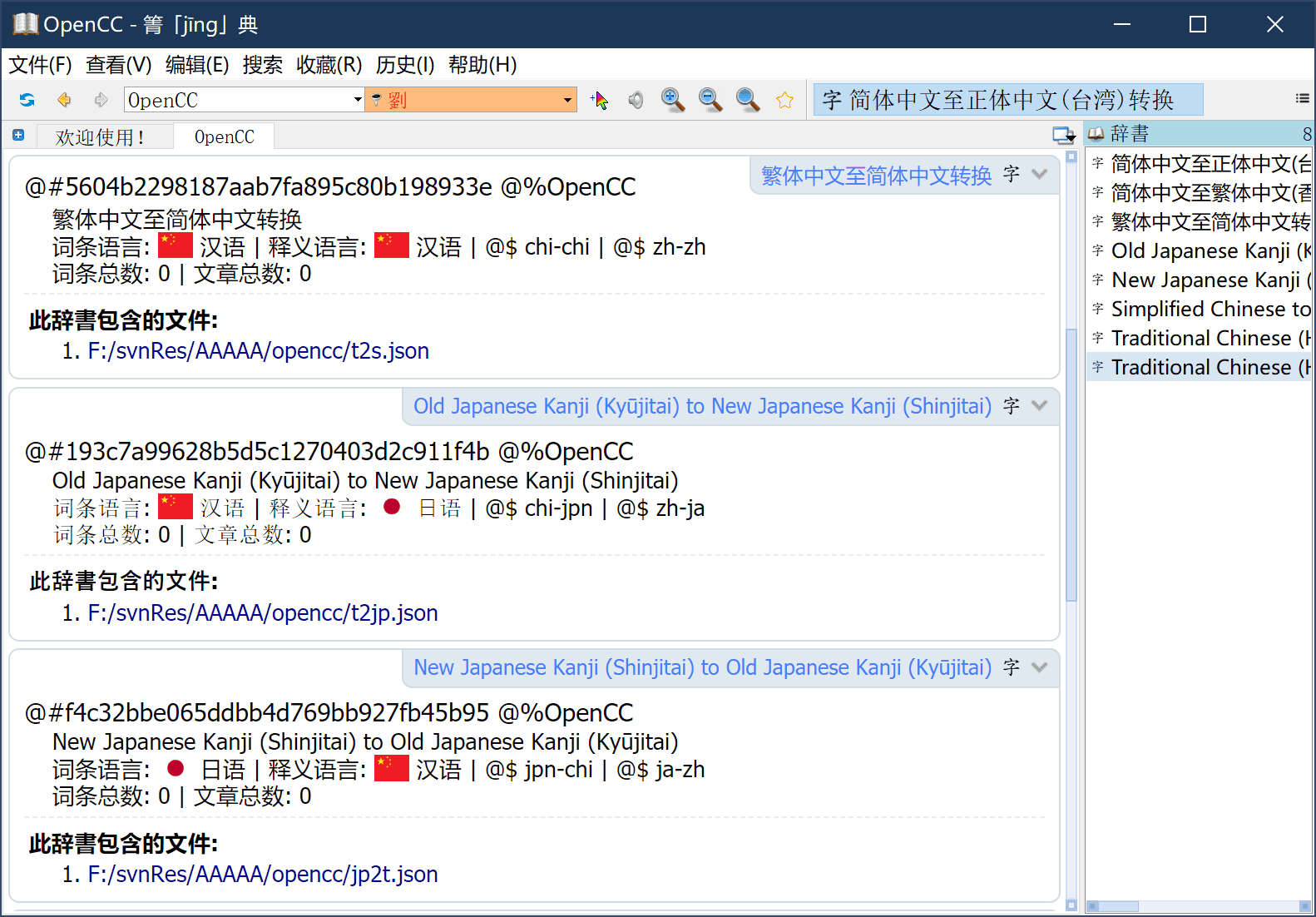Screen dimensions: 1316x917
Task: Click the search word input field containing OpenCC
Action: coord(238,100)
